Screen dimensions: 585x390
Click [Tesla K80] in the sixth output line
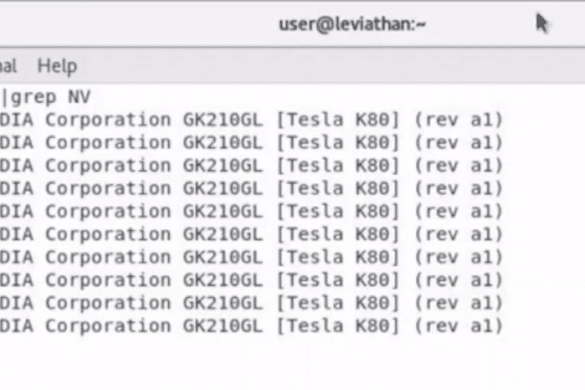click(338, 234)
